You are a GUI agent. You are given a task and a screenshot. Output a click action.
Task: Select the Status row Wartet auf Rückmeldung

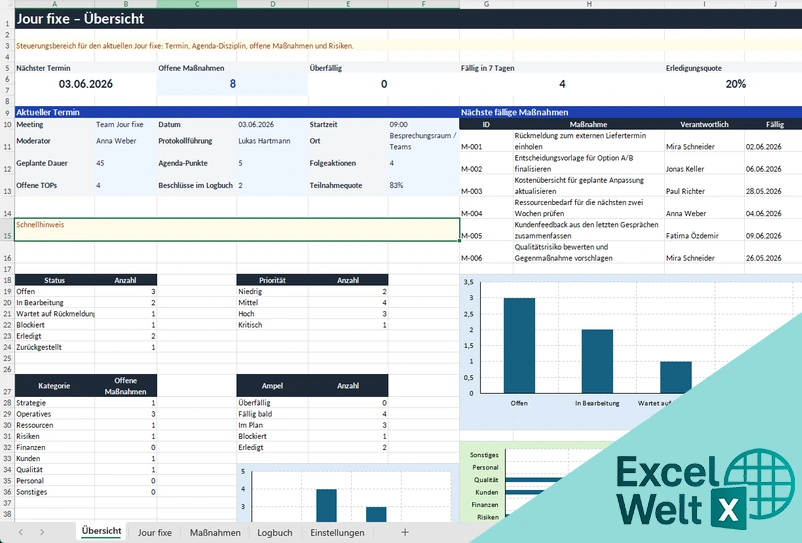85,314
